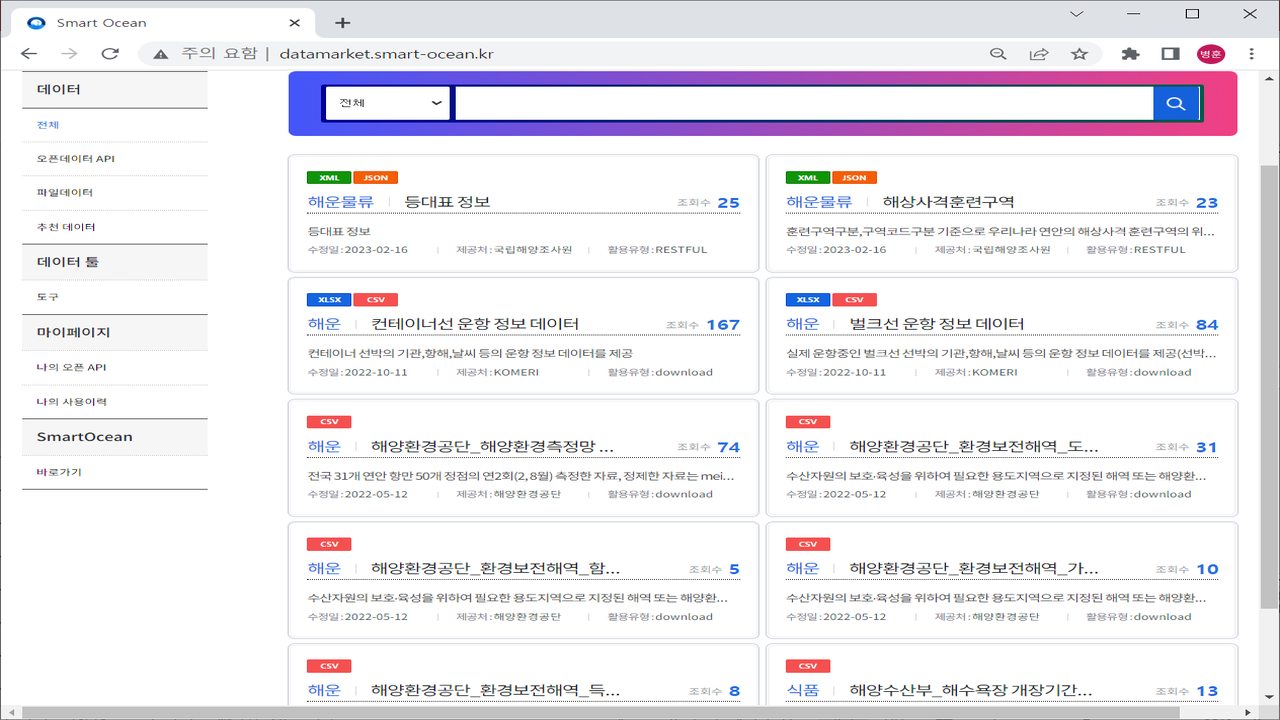
Task: Click the JSON badge on 해상사격훈련구역 card
Action: point(854,178)
